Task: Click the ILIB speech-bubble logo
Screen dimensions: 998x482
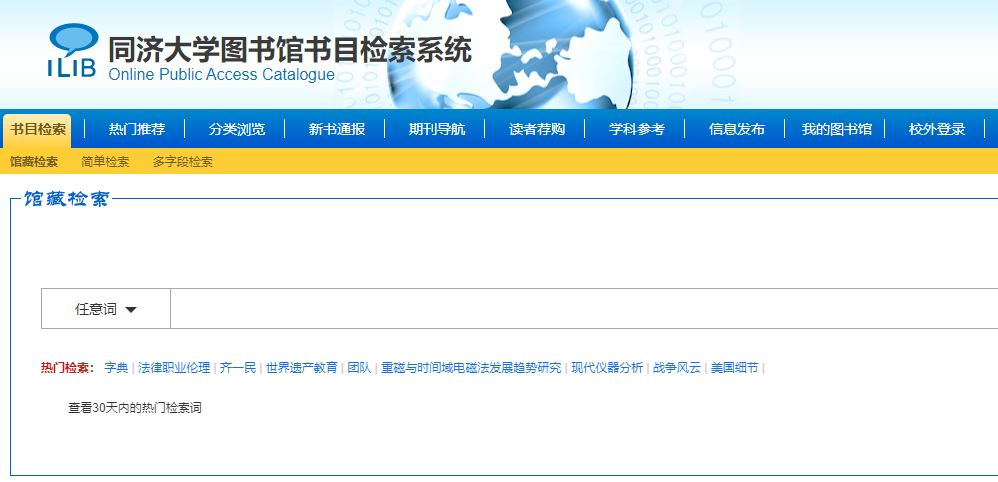Action: click(x=73, y=50)
